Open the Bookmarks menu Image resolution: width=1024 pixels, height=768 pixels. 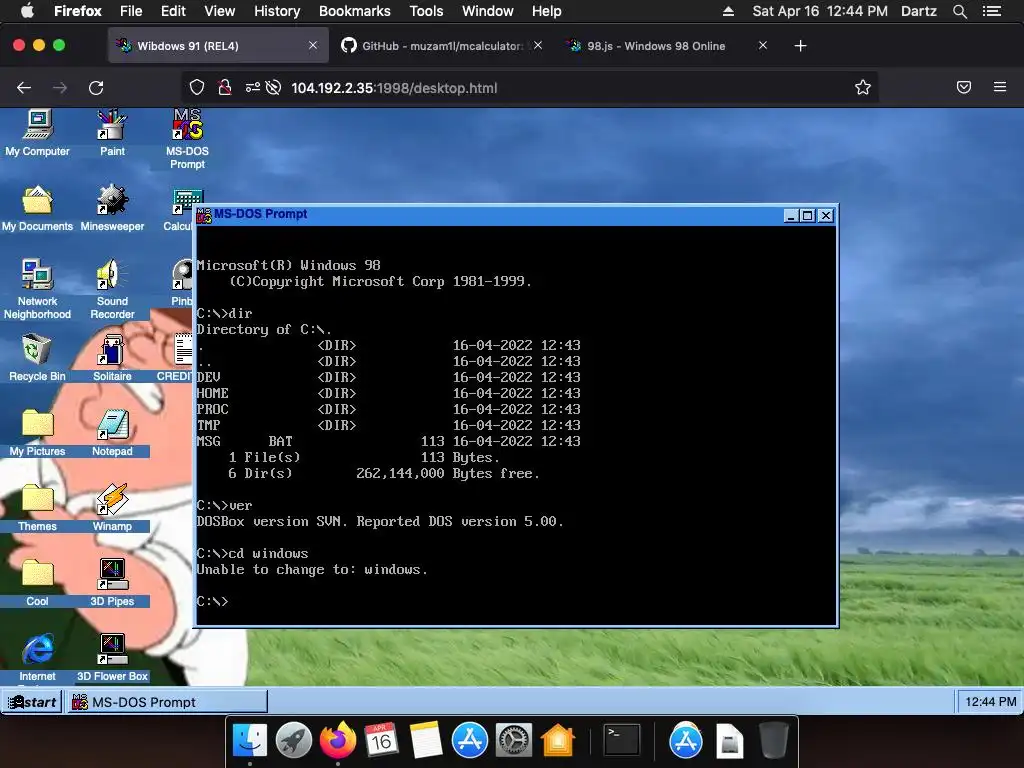[355, 11]
